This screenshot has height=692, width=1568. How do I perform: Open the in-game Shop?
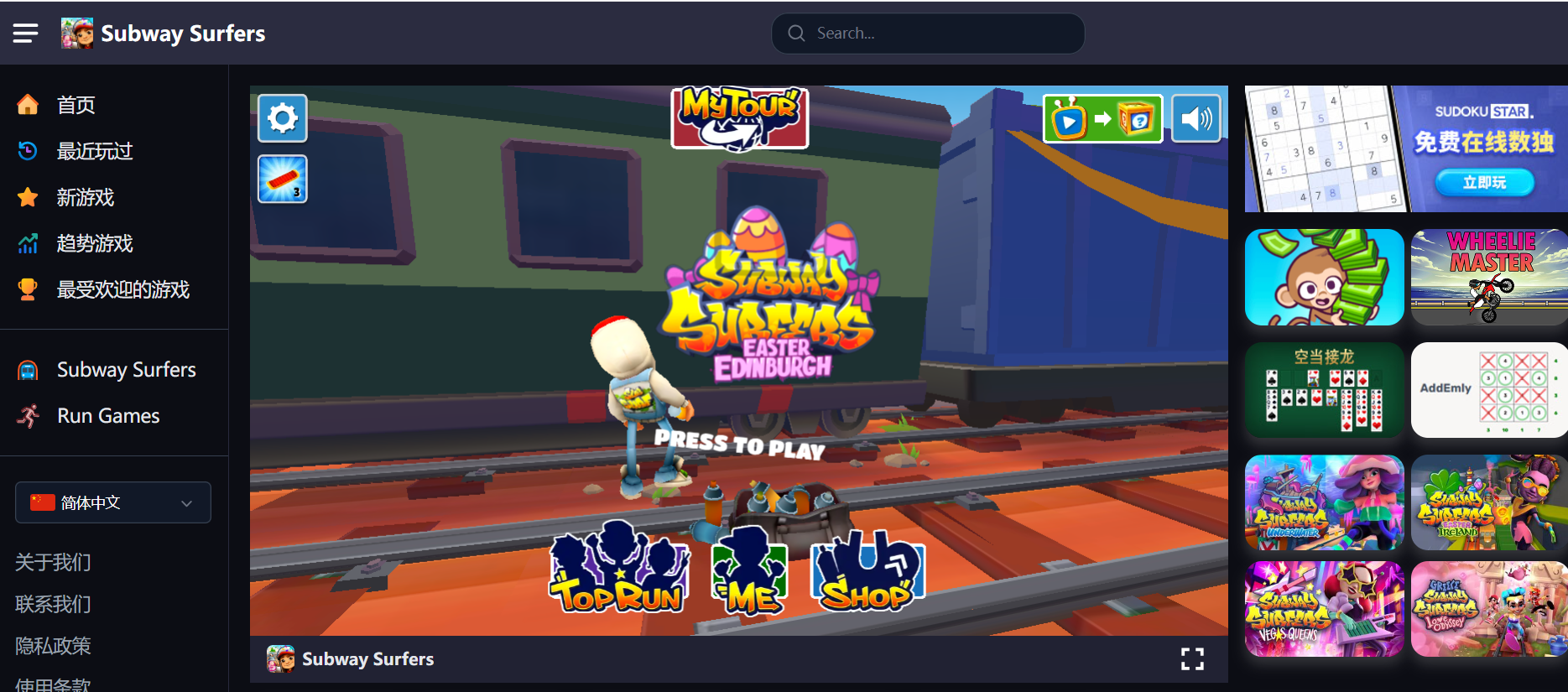[x=867, y=570]
